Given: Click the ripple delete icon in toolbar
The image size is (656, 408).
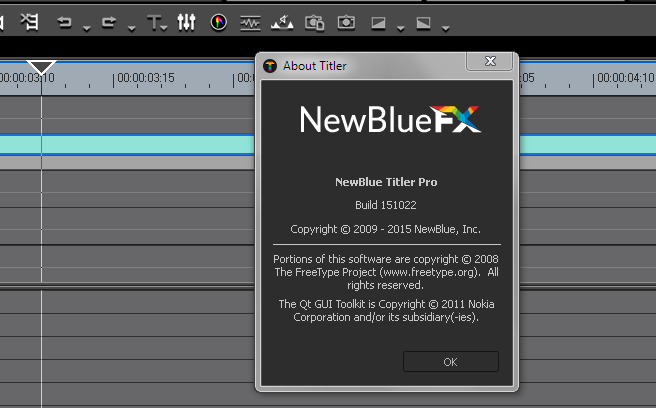Looking at the screenshot, I should coord(29,21).
